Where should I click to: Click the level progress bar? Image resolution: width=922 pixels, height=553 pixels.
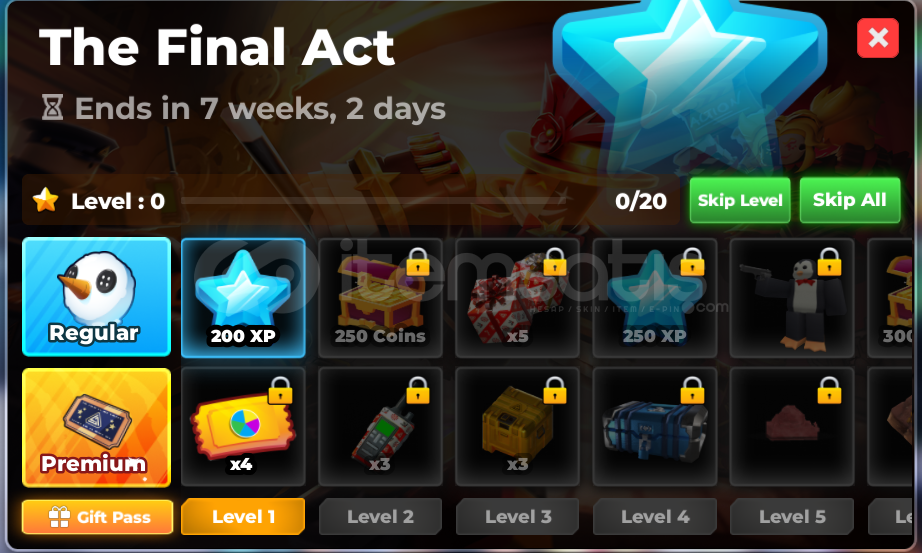pos(373,201)
